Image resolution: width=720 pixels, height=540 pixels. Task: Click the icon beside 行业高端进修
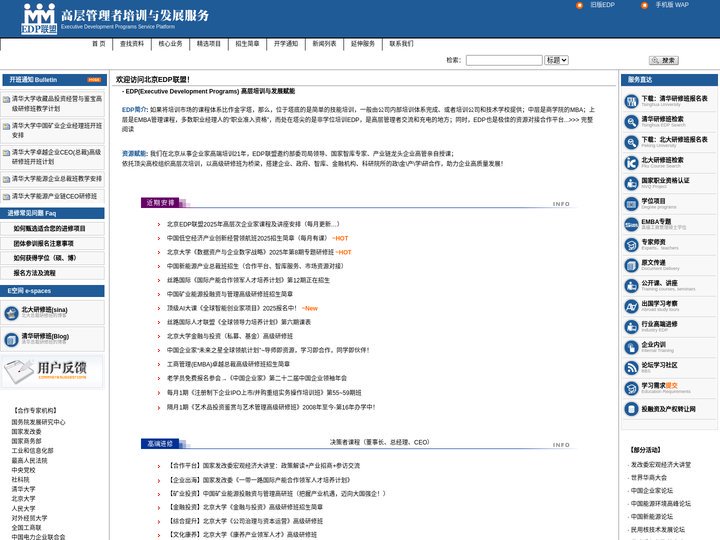pos(631,326)
